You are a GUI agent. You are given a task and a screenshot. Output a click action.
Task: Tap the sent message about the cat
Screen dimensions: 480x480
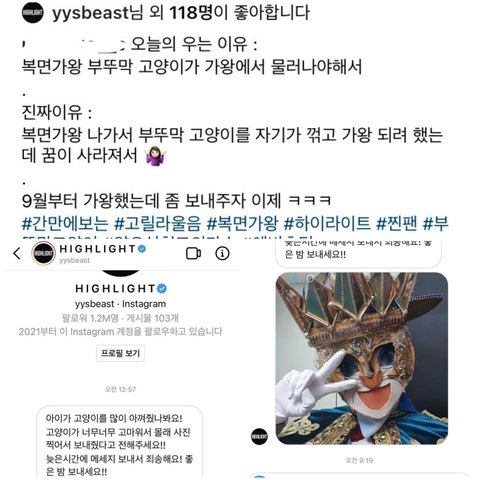pos(119,443)
